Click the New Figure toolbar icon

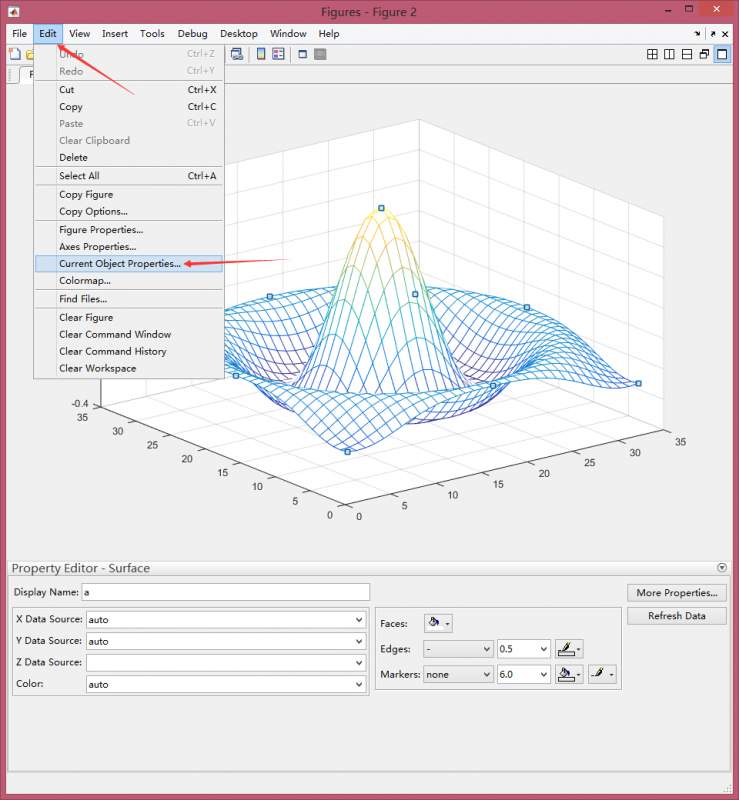pyautogui.click(x=15, y=54)
